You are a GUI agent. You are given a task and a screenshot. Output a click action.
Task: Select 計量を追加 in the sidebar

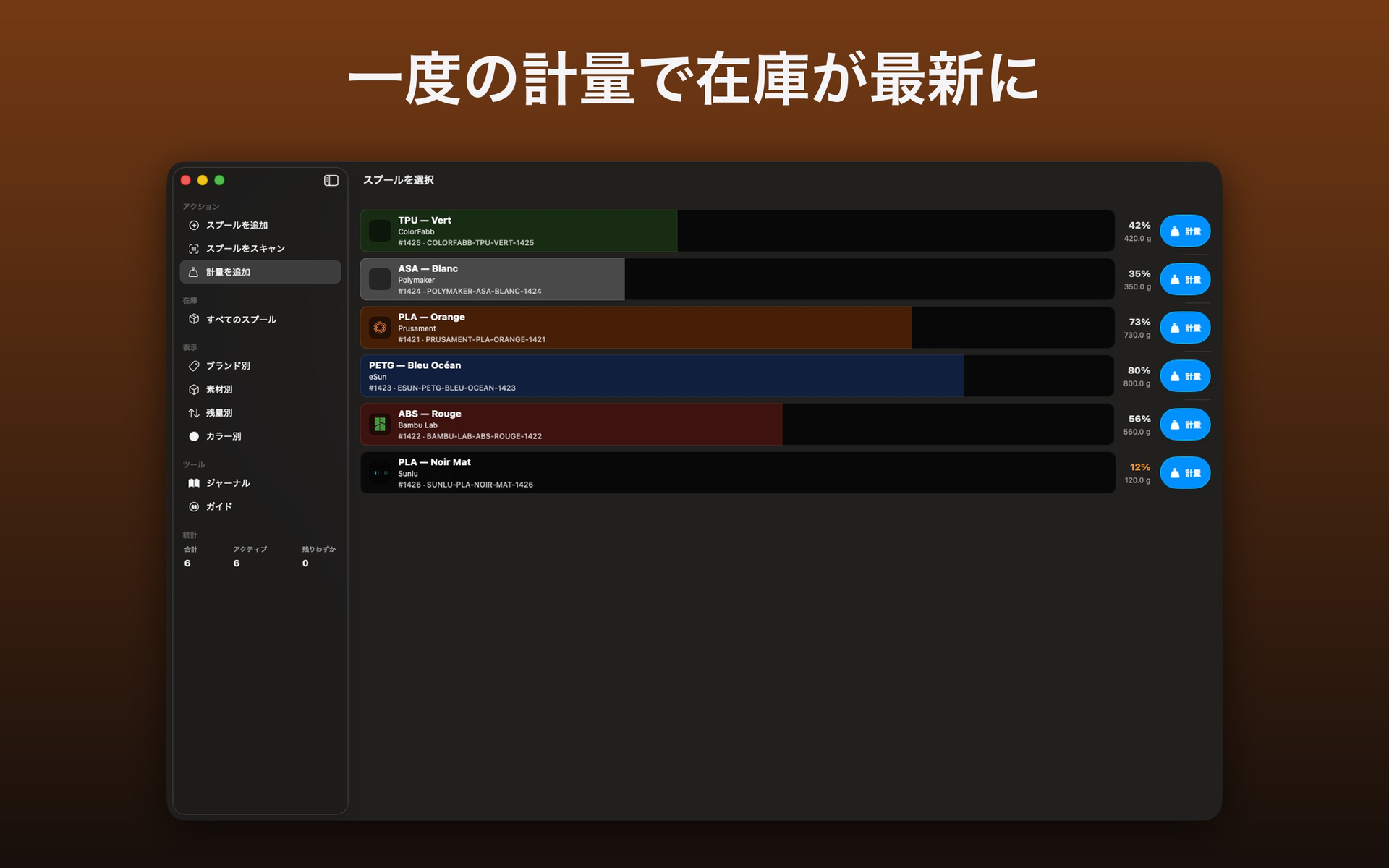point(260,272)
